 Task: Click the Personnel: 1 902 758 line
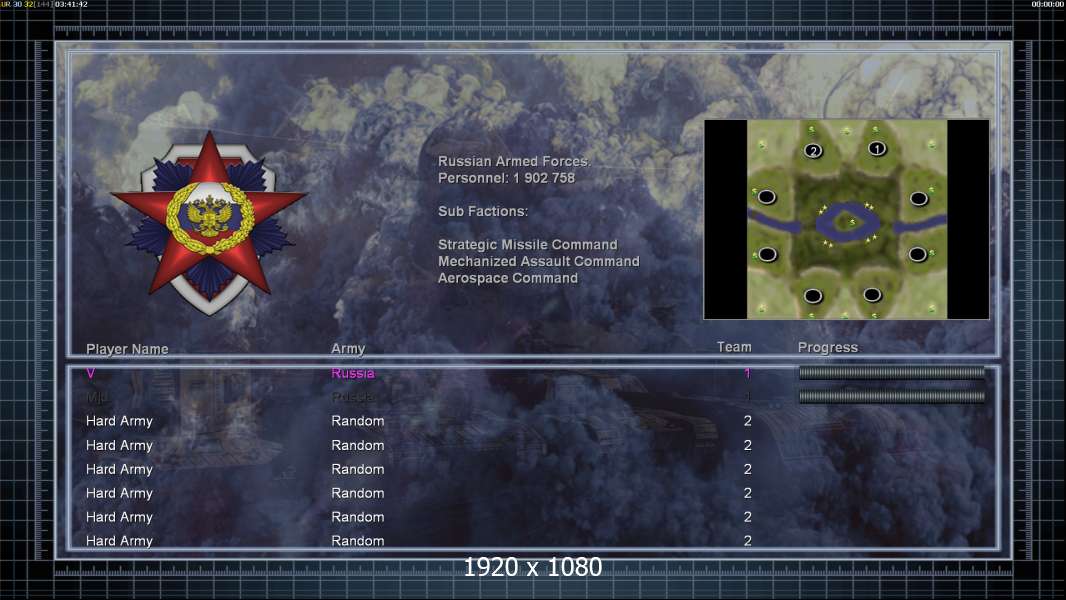point(506,178)
